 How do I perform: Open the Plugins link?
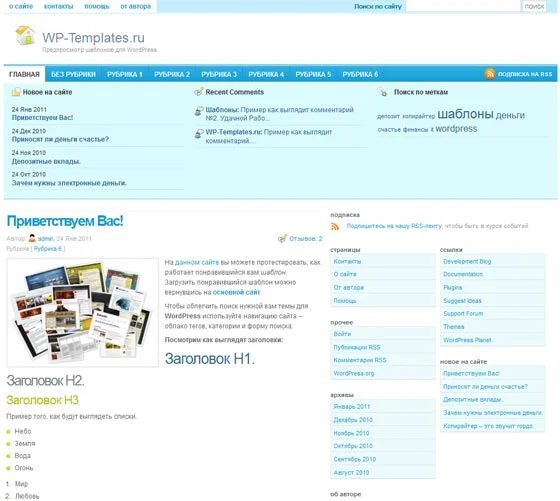click(452, 287)
